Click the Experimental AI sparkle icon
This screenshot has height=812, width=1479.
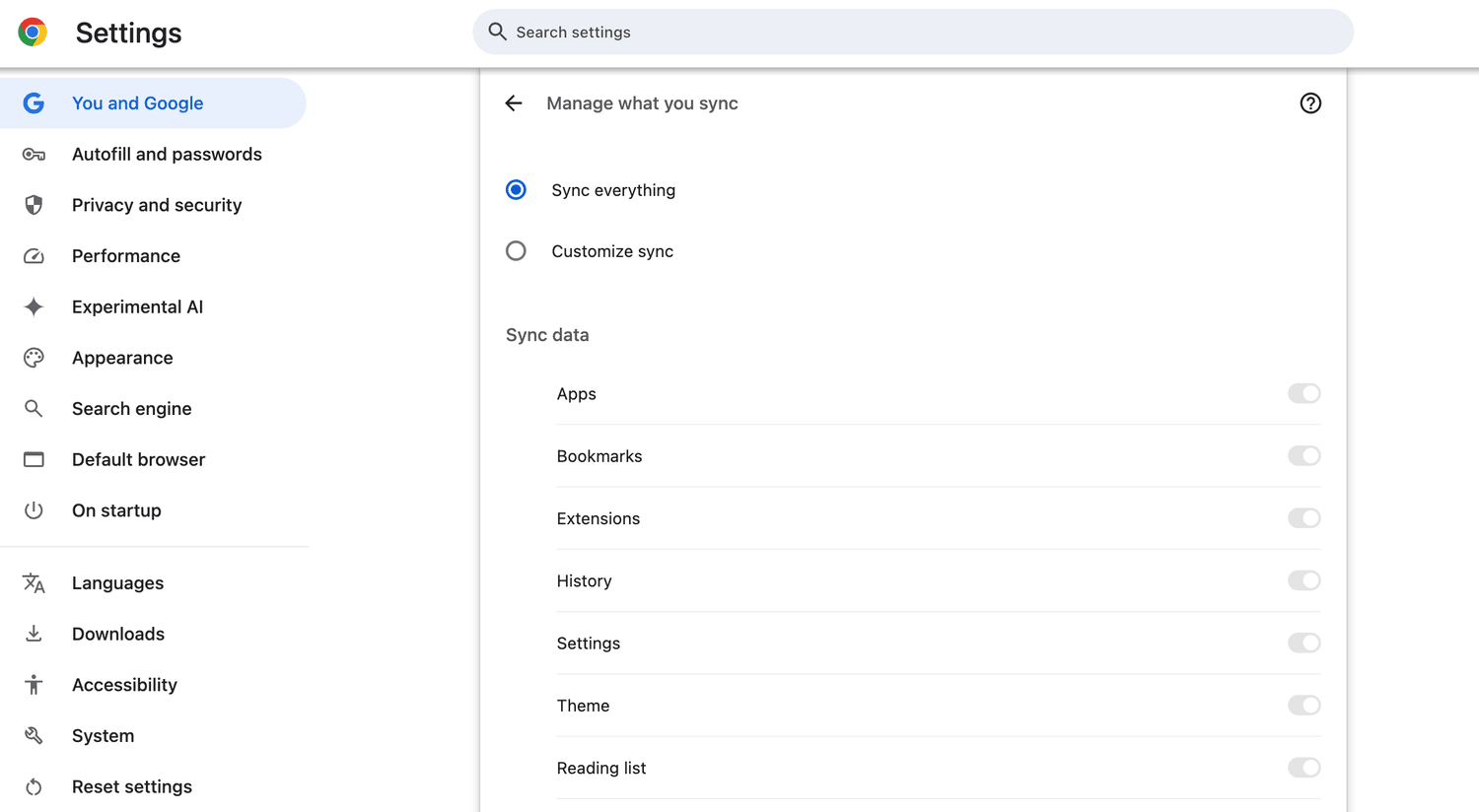[x=34, y=306]
